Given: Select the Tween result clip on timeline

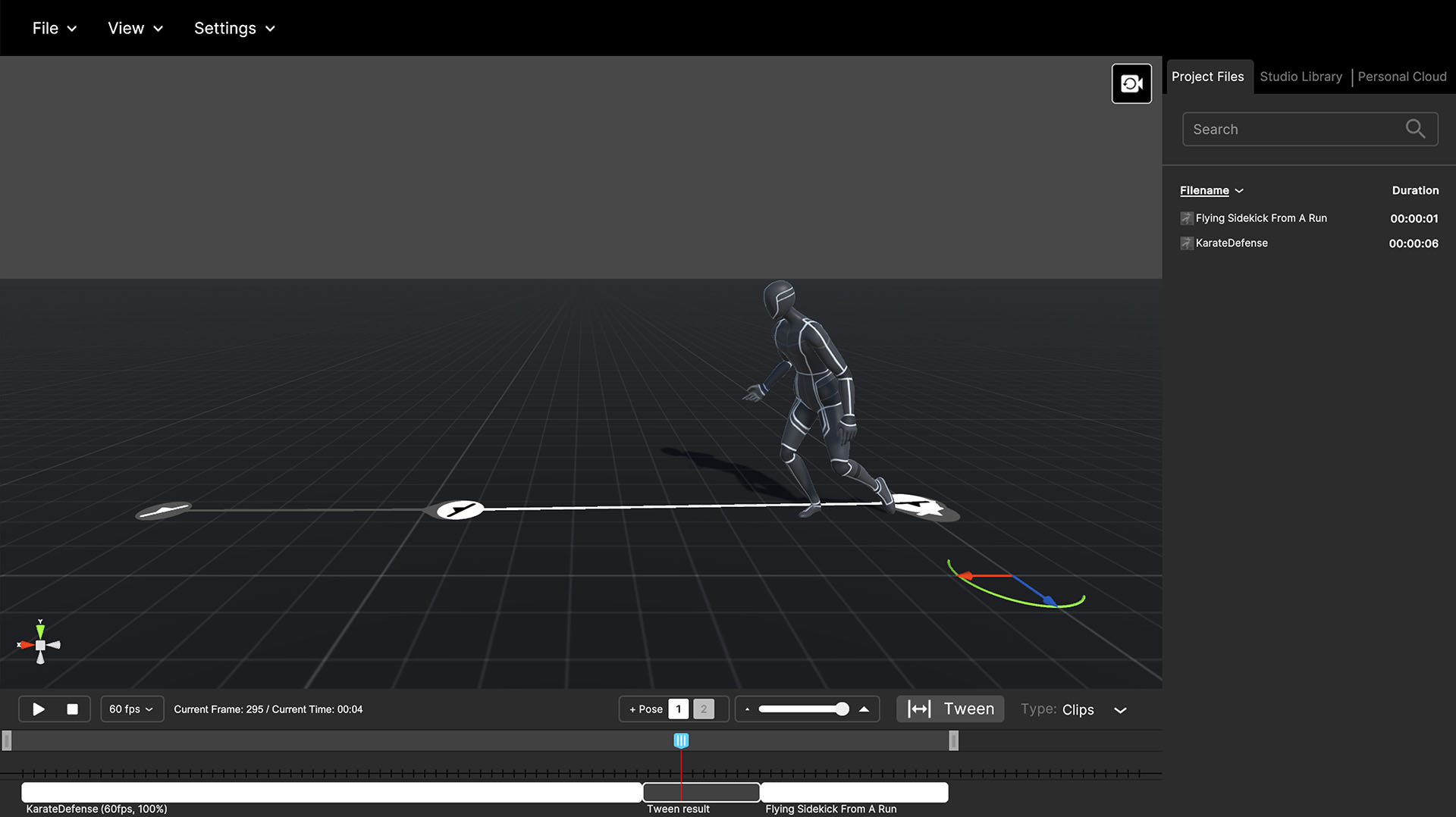Looking at the screenshot, I should [701, 793].
